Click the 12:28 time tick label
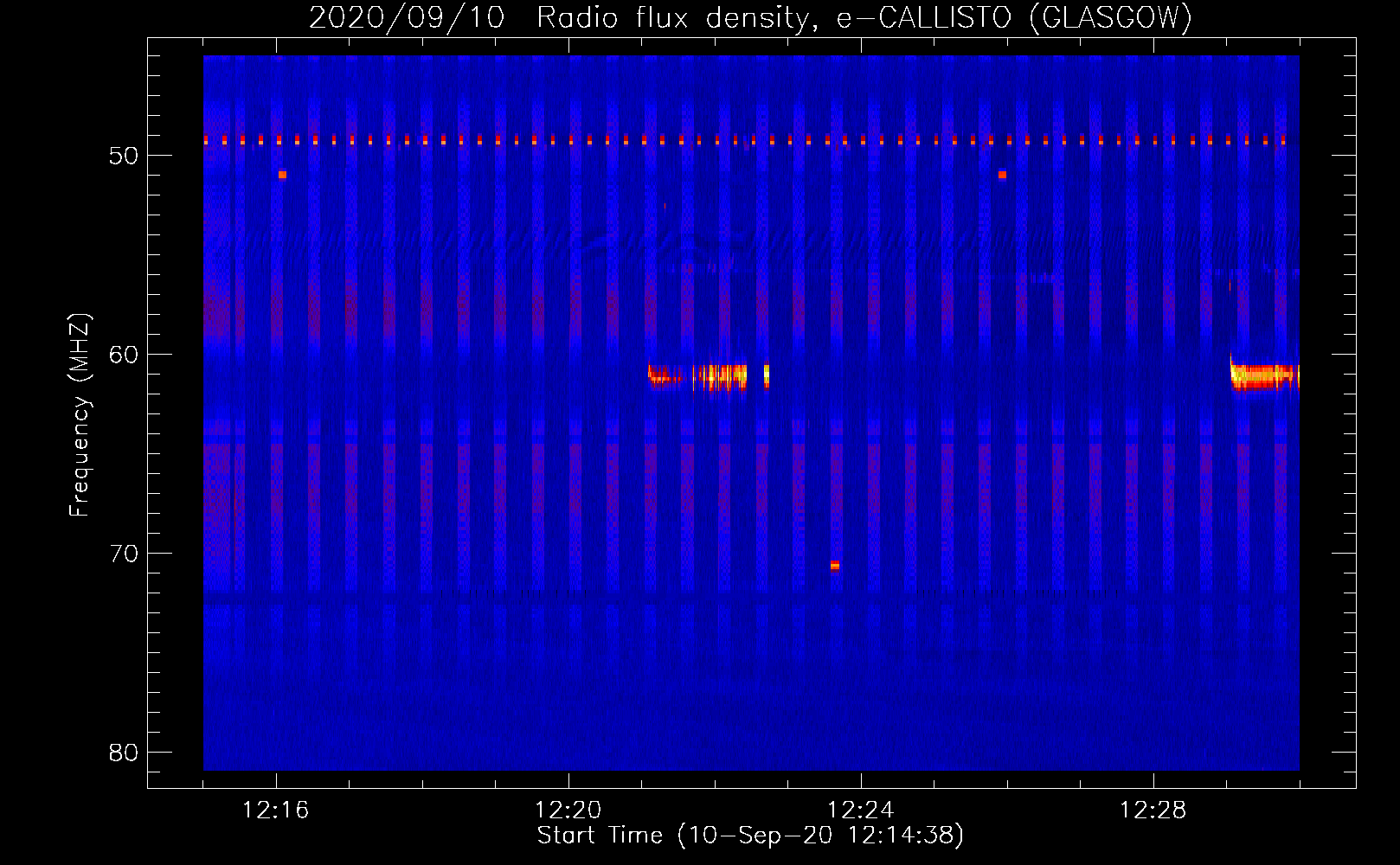 pyautogui.click(x=1153, y=811)
